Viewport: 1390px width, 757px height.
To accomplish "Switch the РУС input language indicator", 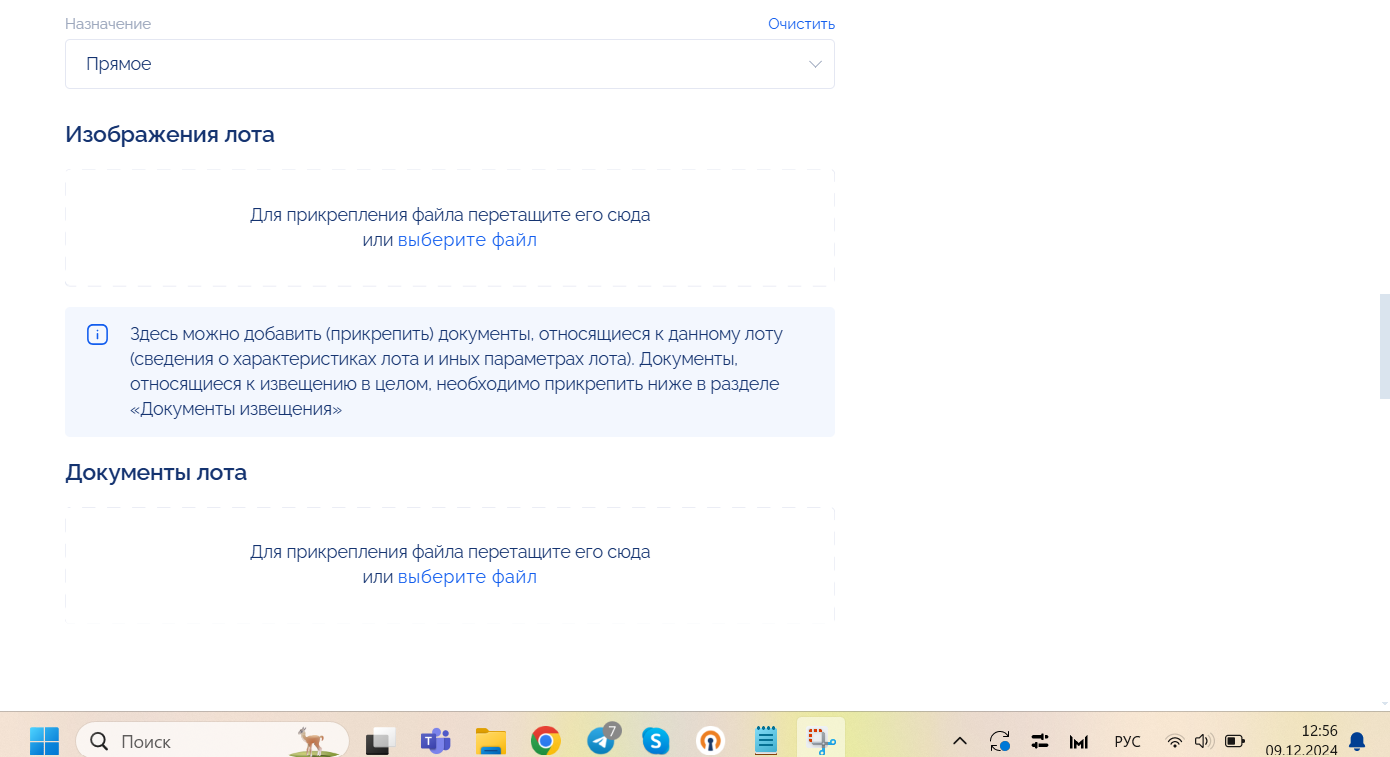I will [x=1127, y=741].
